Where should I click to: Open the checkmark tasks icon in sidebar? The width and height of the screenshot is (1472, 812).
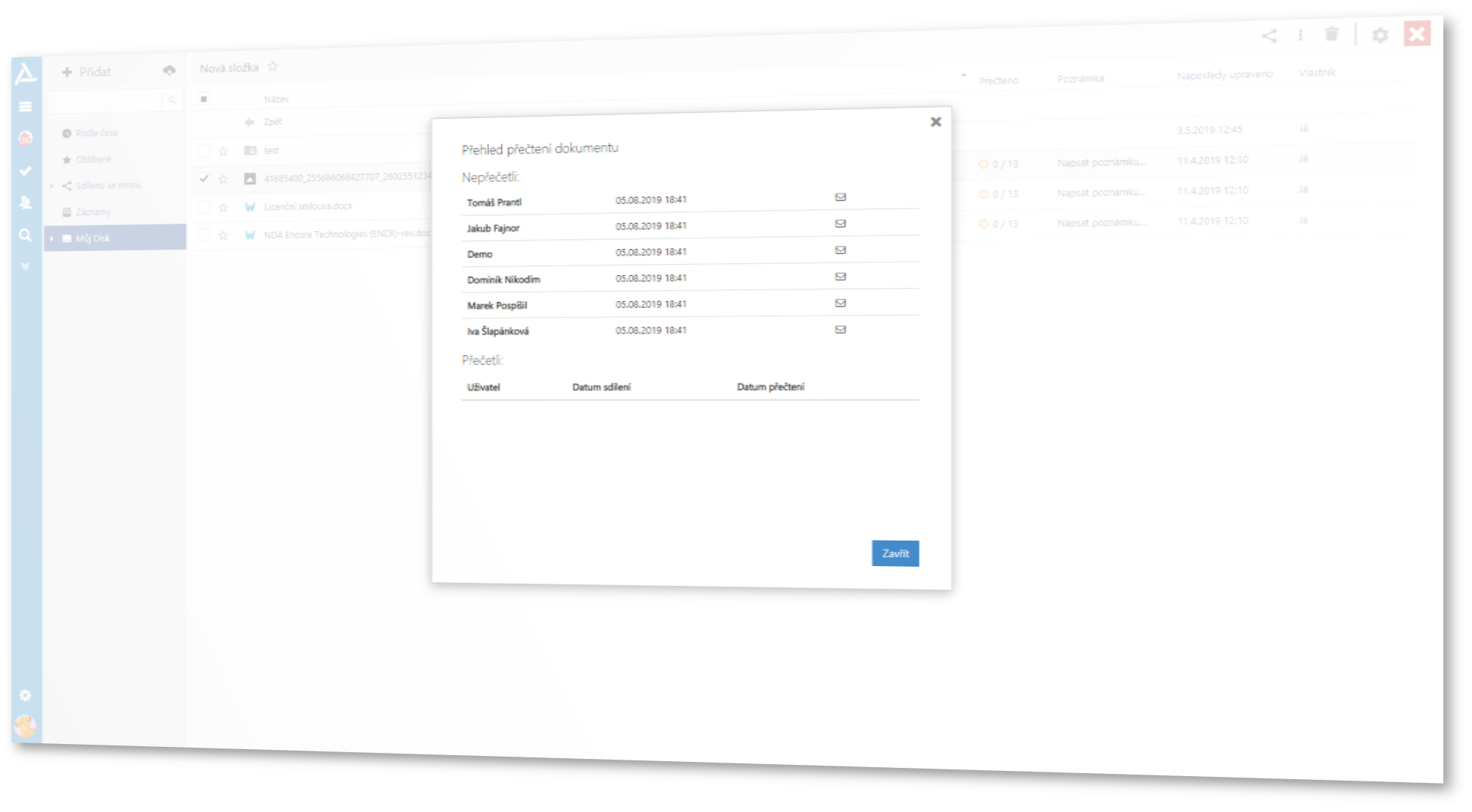pos(25,171)
